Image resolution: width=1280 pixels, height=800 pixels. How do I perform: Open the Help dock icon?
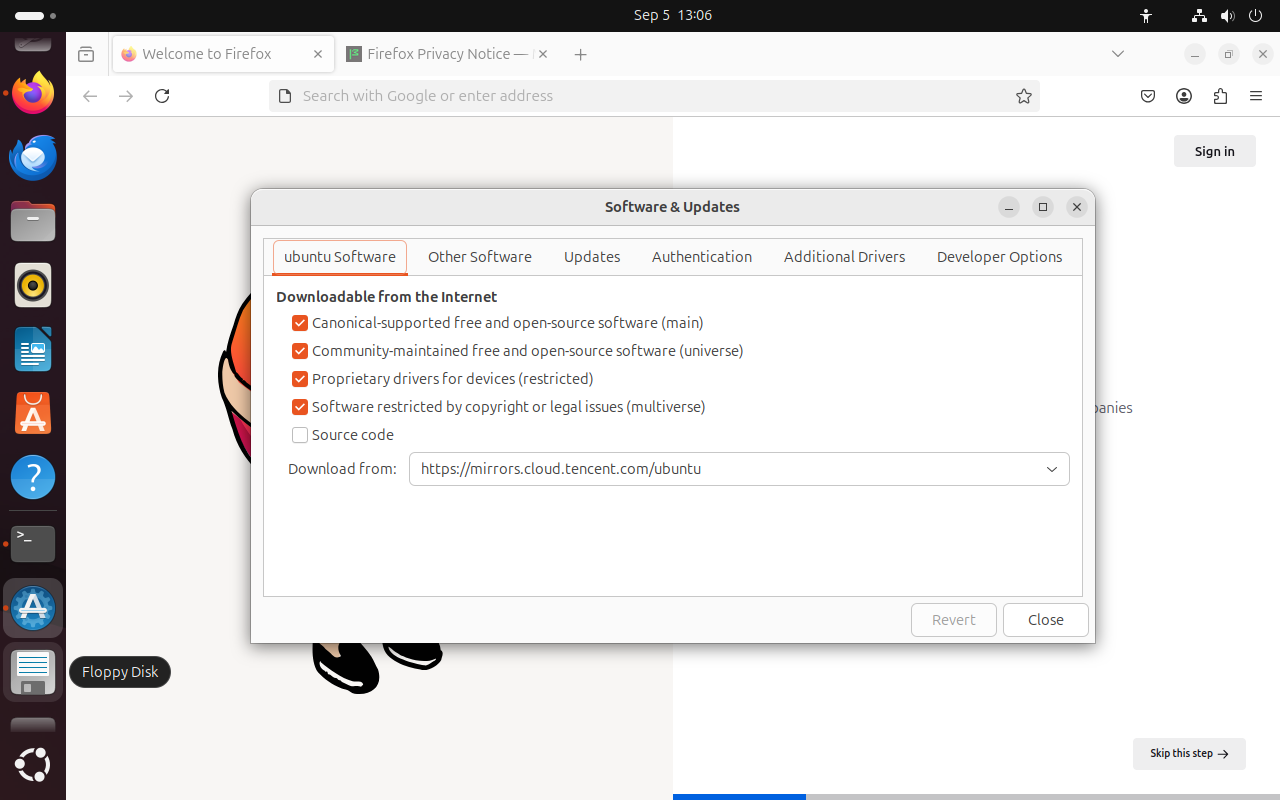coord(33,478)
